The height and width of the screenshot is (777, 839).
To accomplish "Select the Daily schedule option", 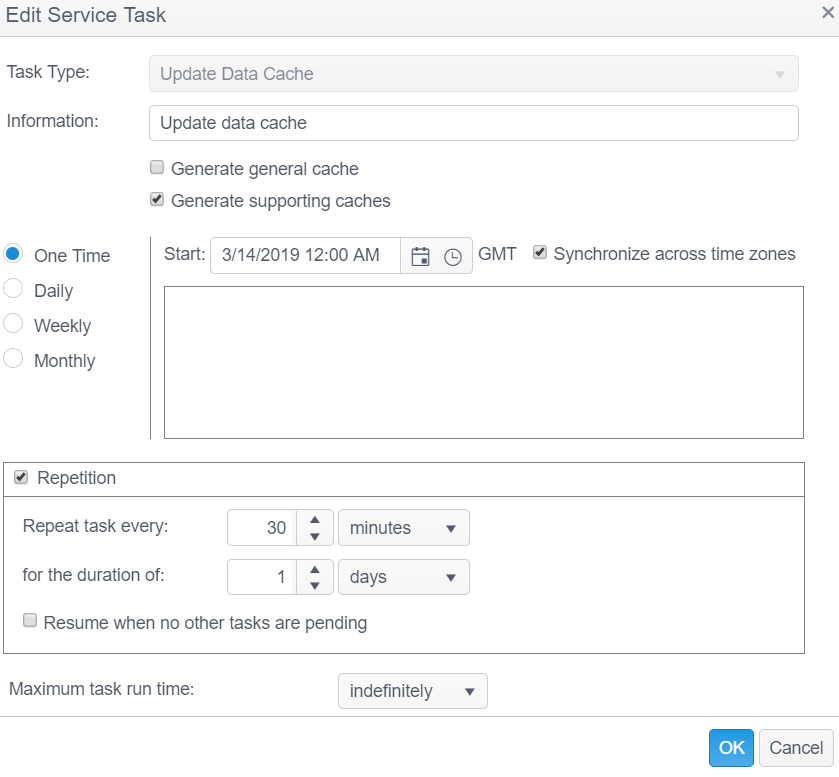I will (x=13, y=290).
